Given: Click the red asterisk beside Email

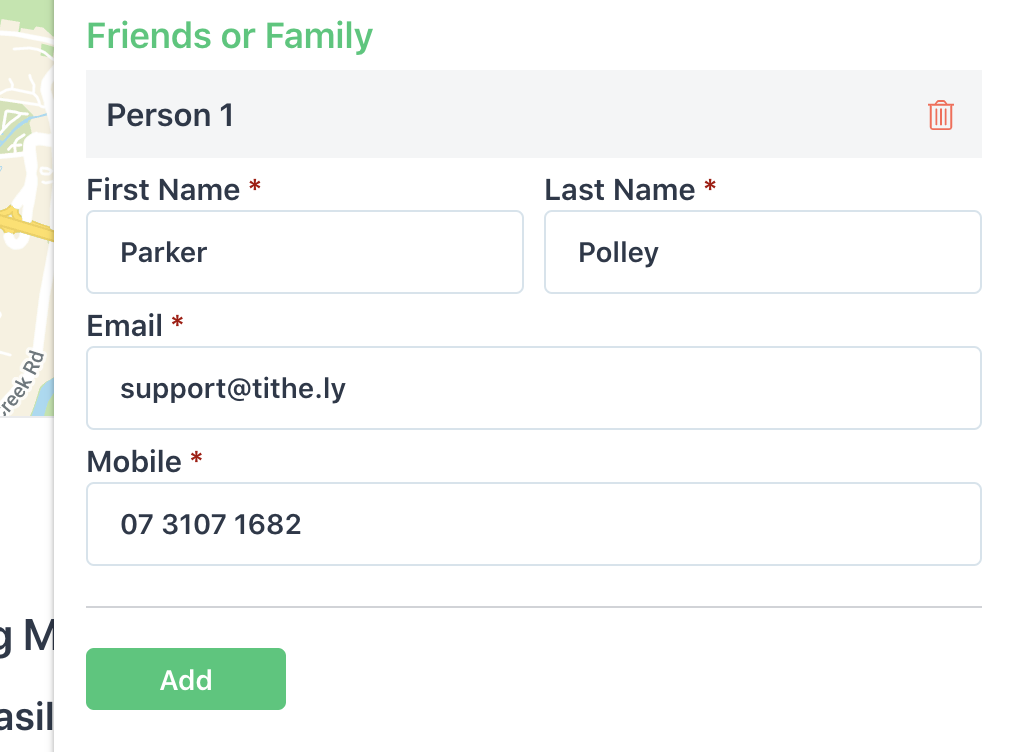Looking at the screenshot, I should (x=177, y=322).
